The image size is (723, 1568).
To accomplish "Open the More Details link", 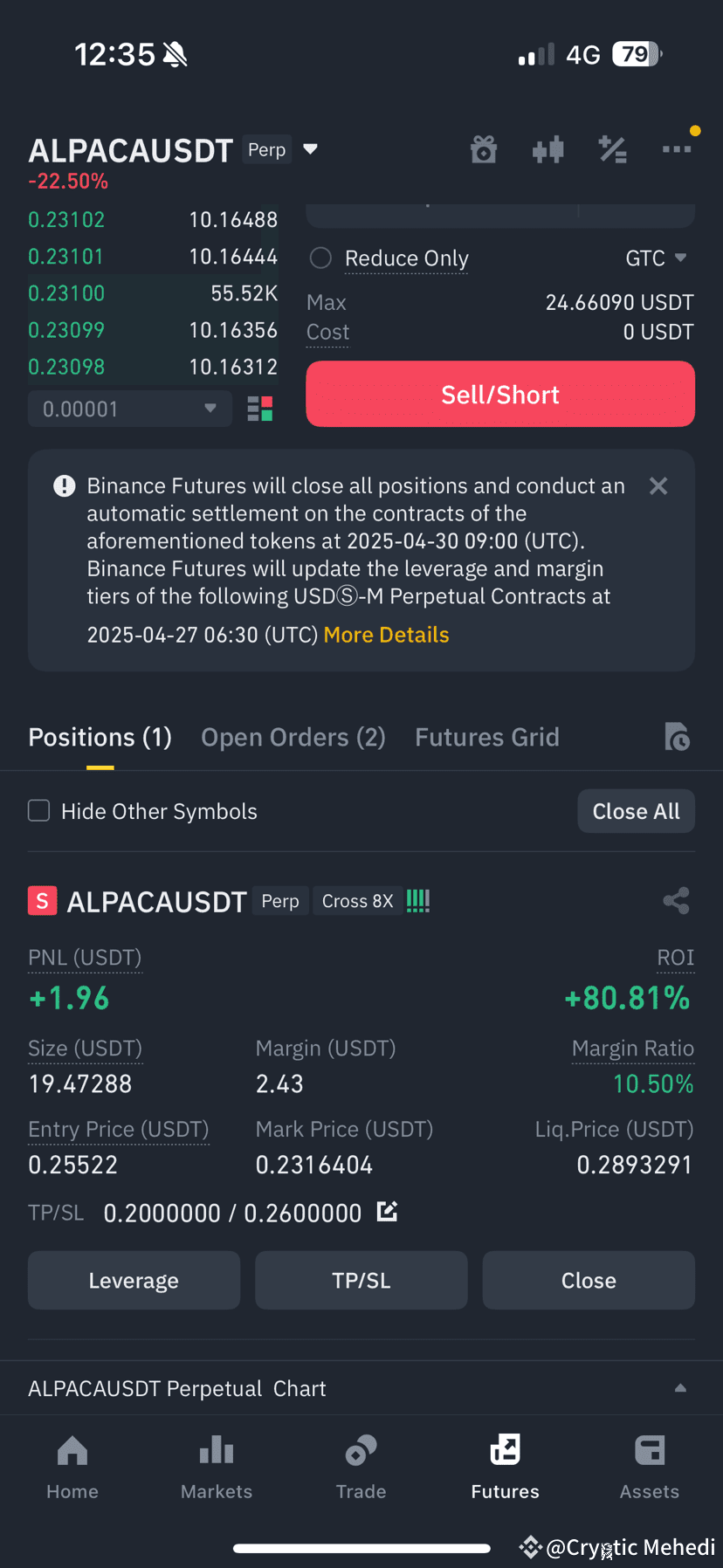I will tap(386, 635).
